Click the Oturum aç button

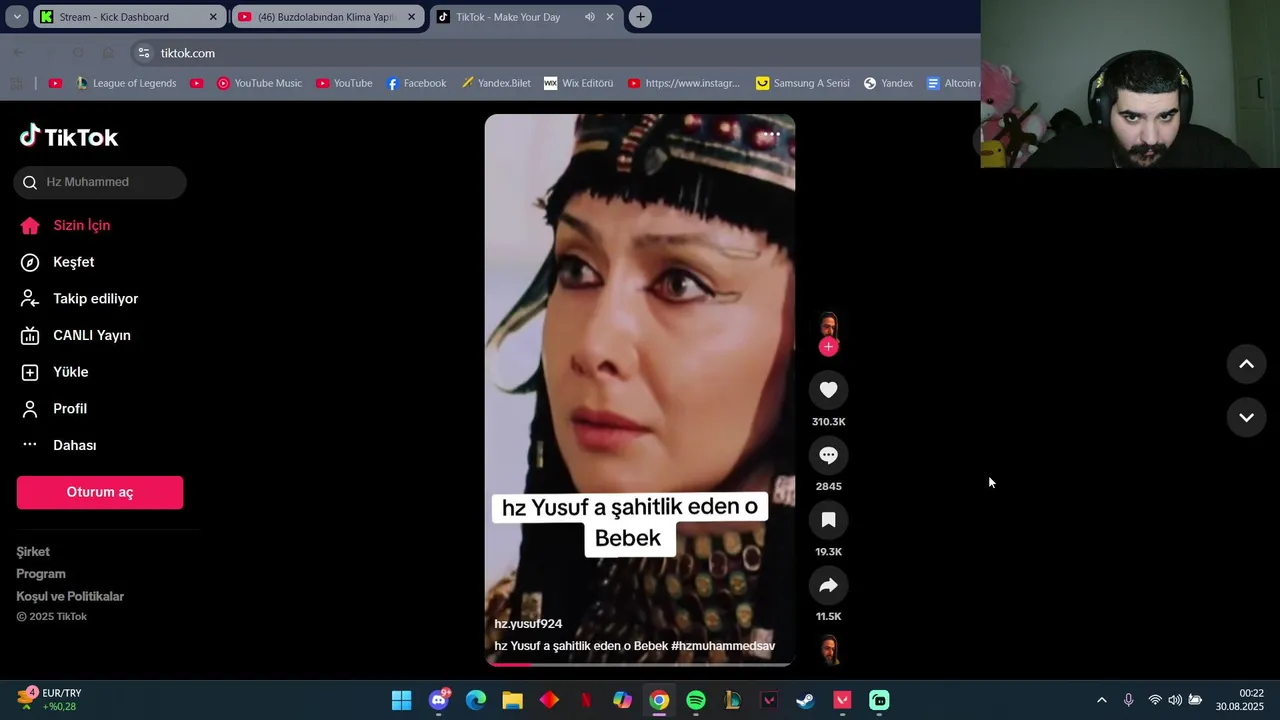pyautogui.click(x=100, y=492)
